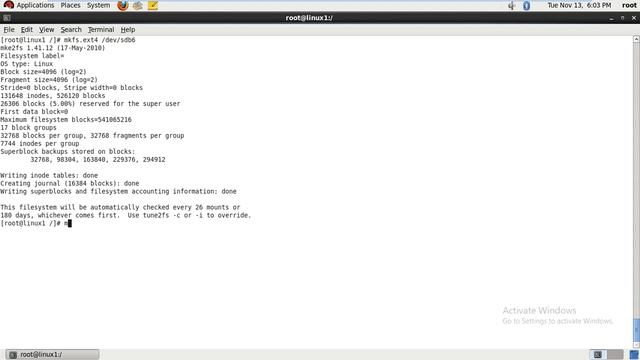
Task: Click the terminal scrollbar thumb
Action: (636, 331)
